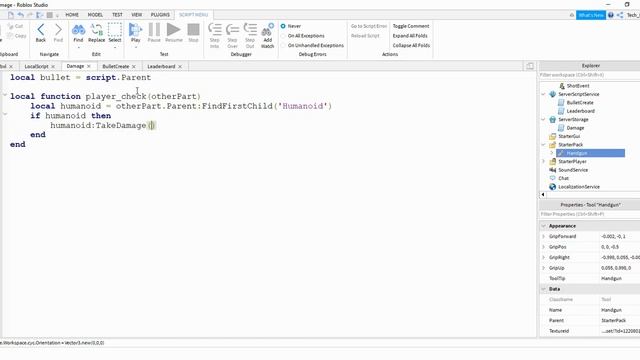Screen dimensions: 640x360
Task: Open the MODEL ribbon tab
Action: tap(95, 15)
